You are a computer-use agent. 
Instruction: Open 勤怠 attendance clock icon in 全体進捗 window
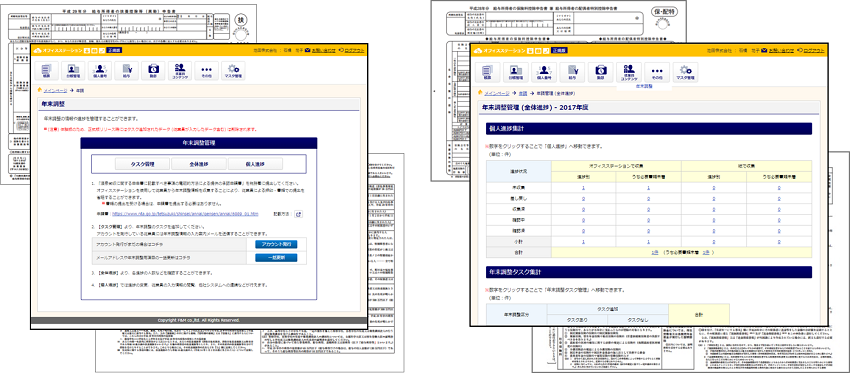coord(601,72)
